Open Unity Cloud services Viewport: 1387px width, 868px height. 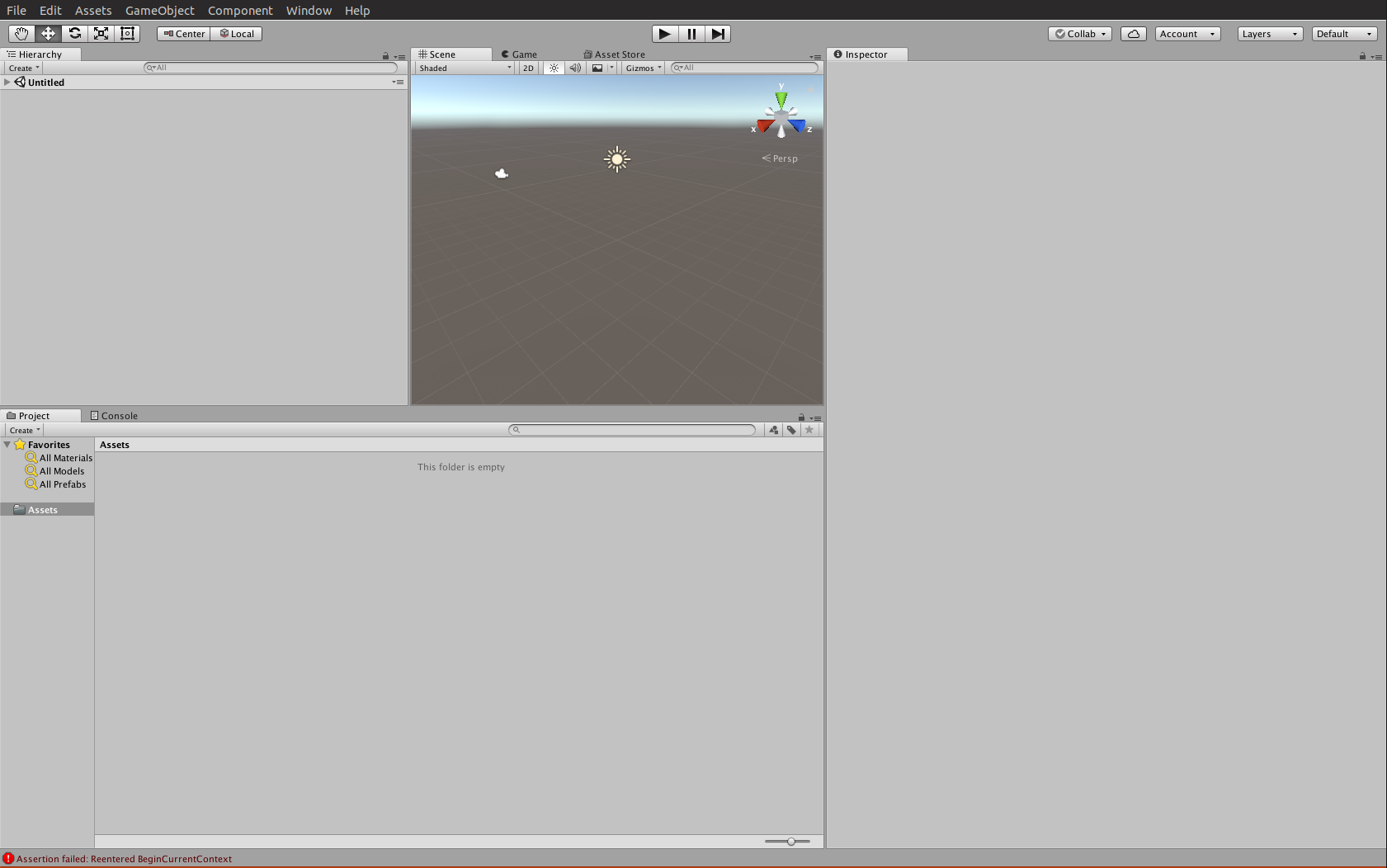click(x=1133, y=33)
